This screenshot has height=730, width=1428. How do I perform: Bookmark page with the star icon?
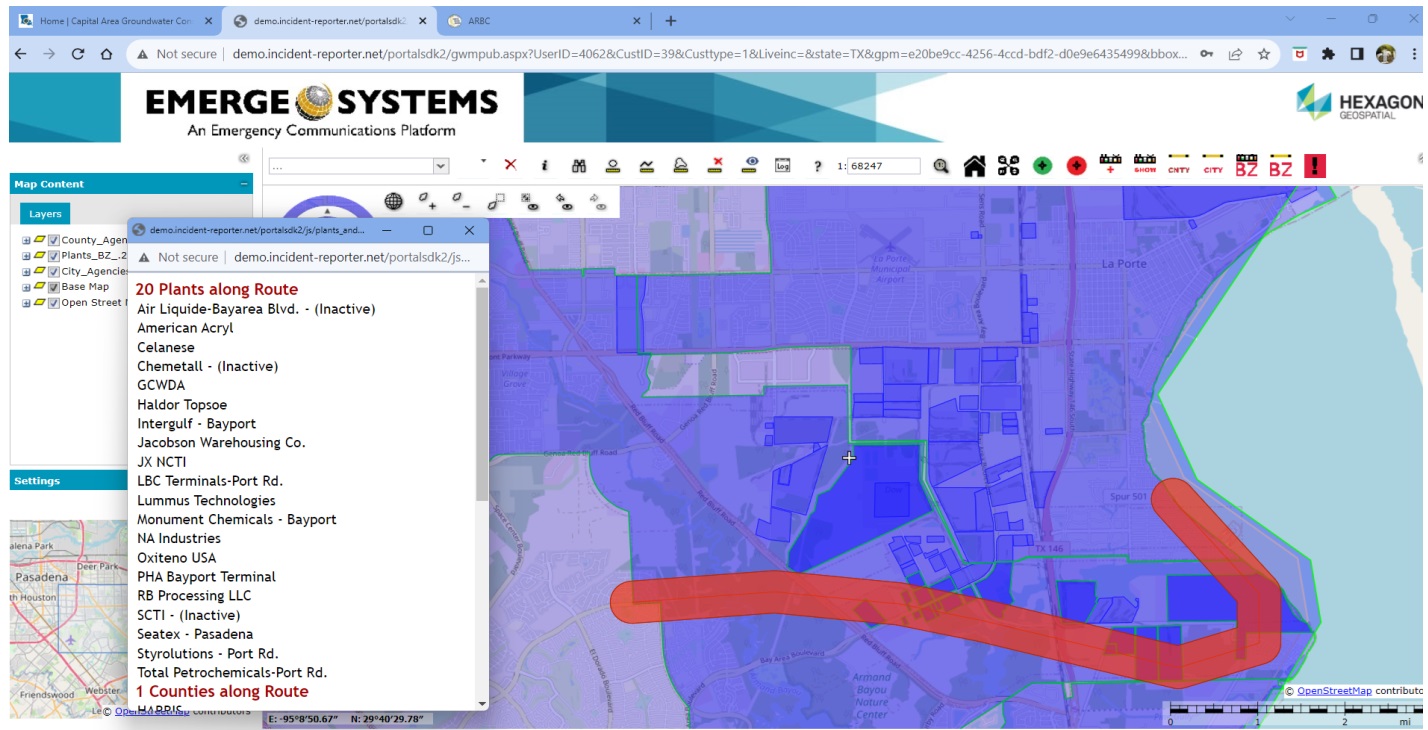(x=1264, y=54)
